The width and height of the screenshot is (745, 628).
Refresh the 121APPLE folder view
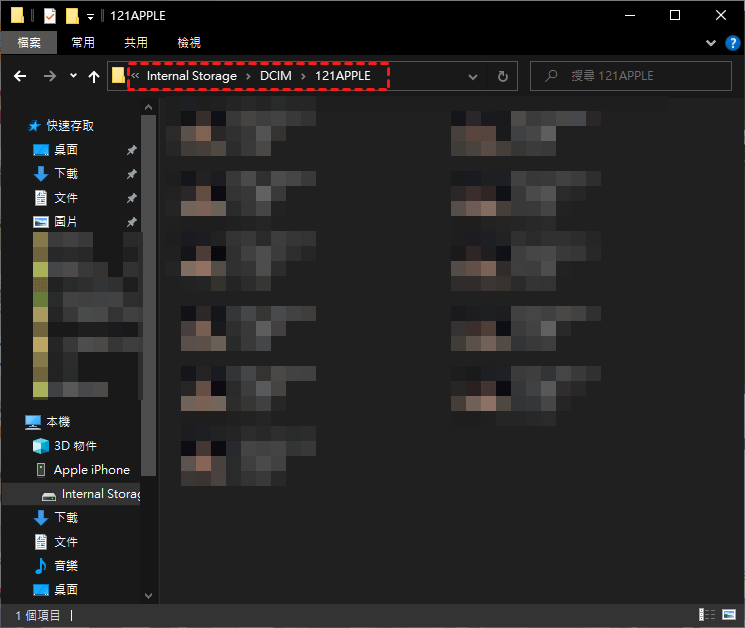pos(502,76)
